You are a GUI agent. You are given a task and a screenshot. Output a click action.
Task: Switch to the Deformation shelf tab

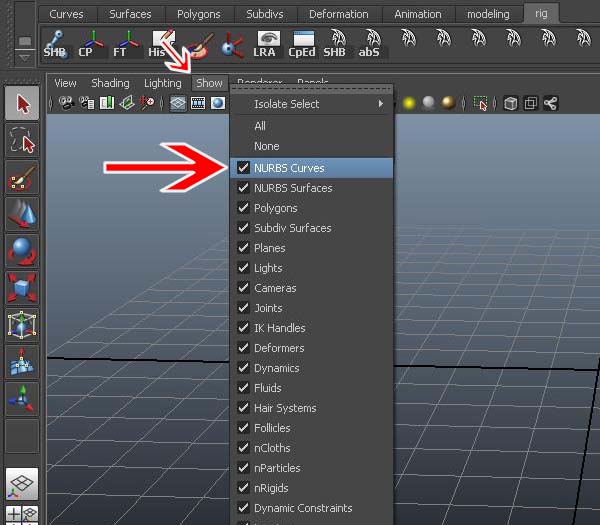pyautogui.click(x=339, y=14)
